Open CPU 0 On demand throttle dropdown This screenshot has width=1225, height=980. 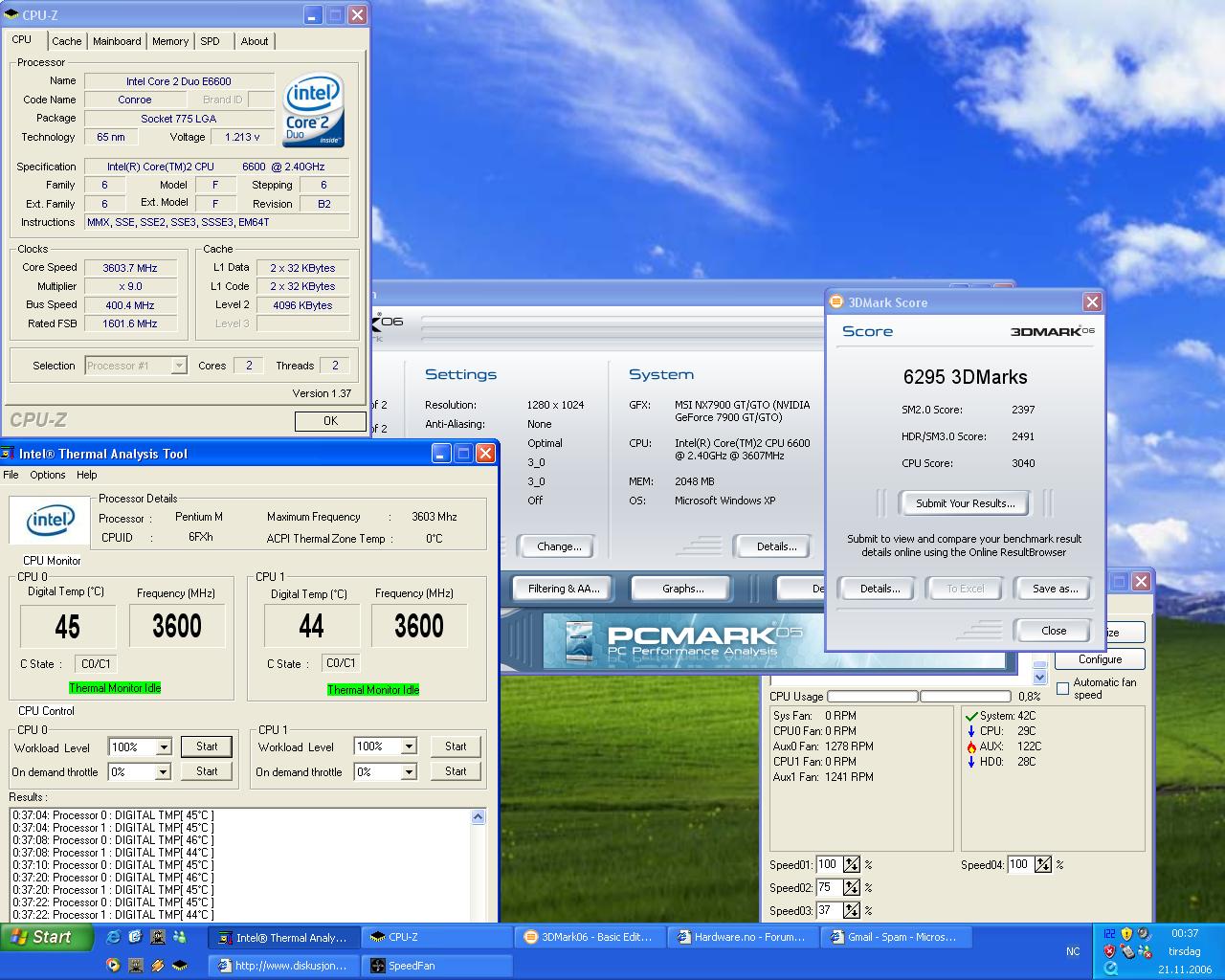164,771
